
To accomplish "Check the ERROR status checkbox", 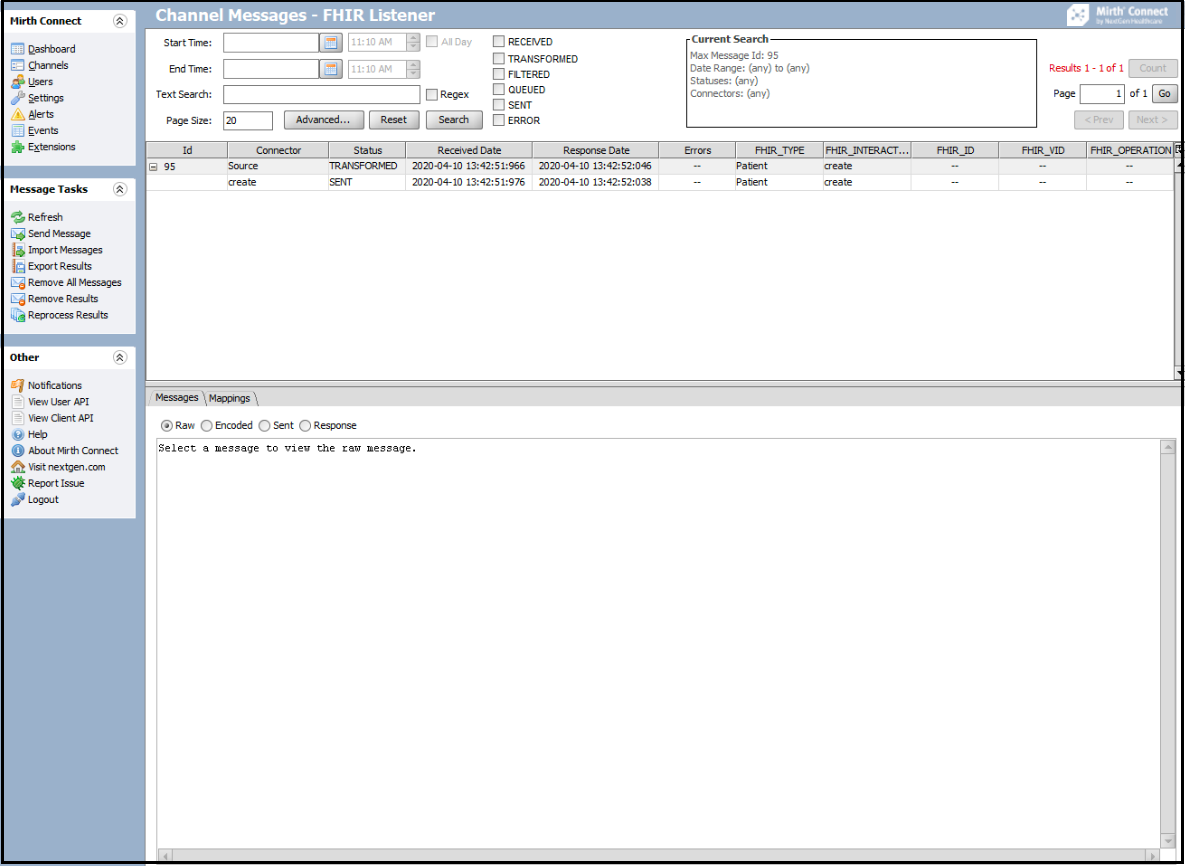I will 499,120.
